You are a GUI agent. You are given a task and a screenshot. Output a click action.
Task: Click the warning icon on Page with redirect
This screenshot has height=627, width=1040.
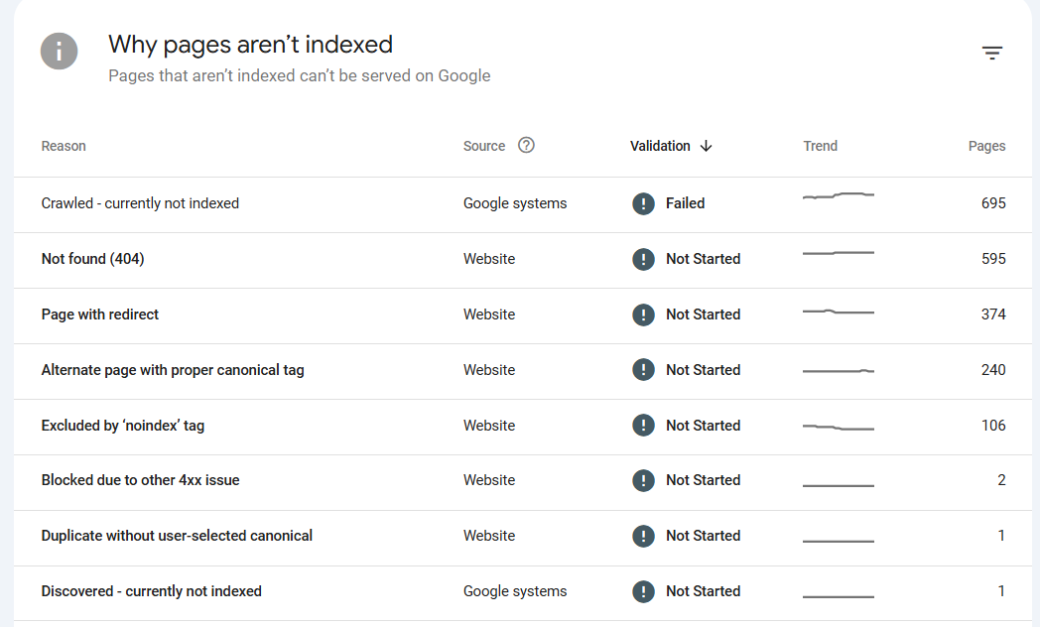point(644,314)
